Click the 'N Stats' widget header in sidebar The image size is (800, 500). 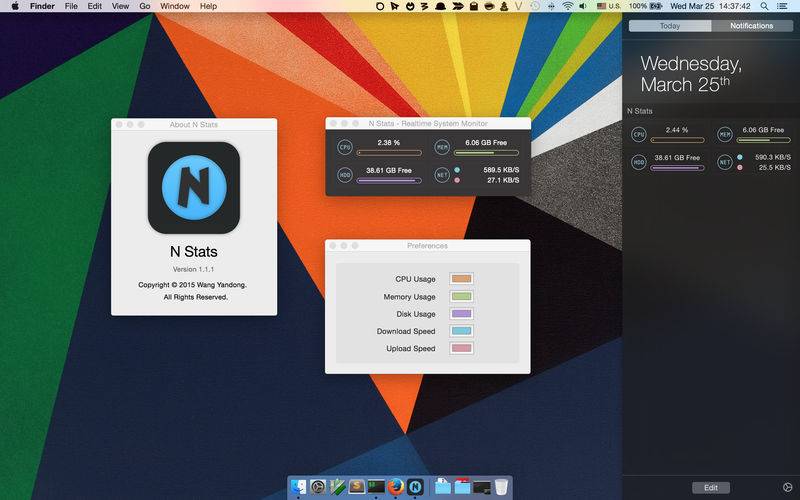(640, 111)
